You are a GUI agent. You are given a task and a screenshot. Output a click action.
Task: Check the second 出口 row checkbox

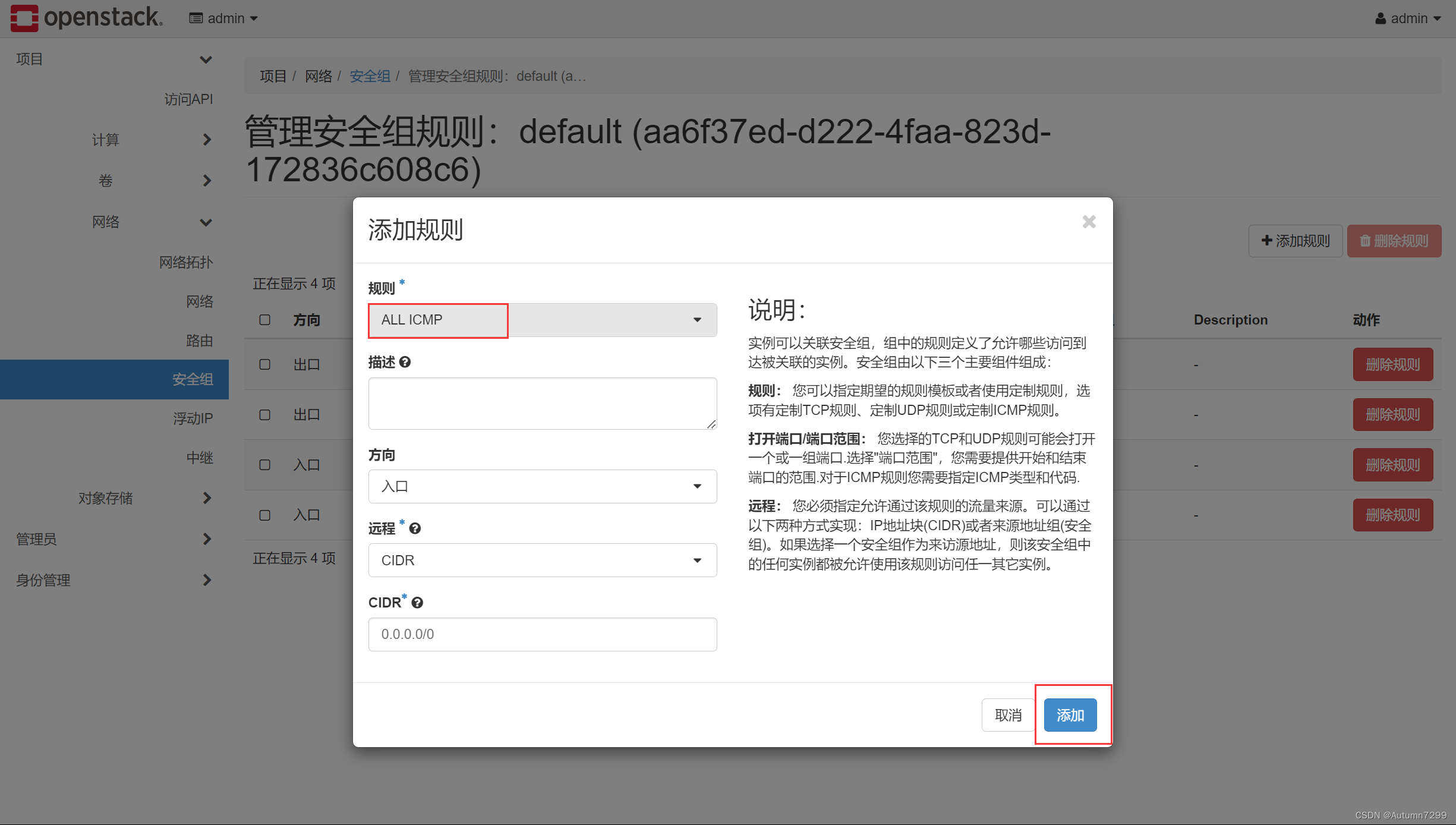click(265, 415)
